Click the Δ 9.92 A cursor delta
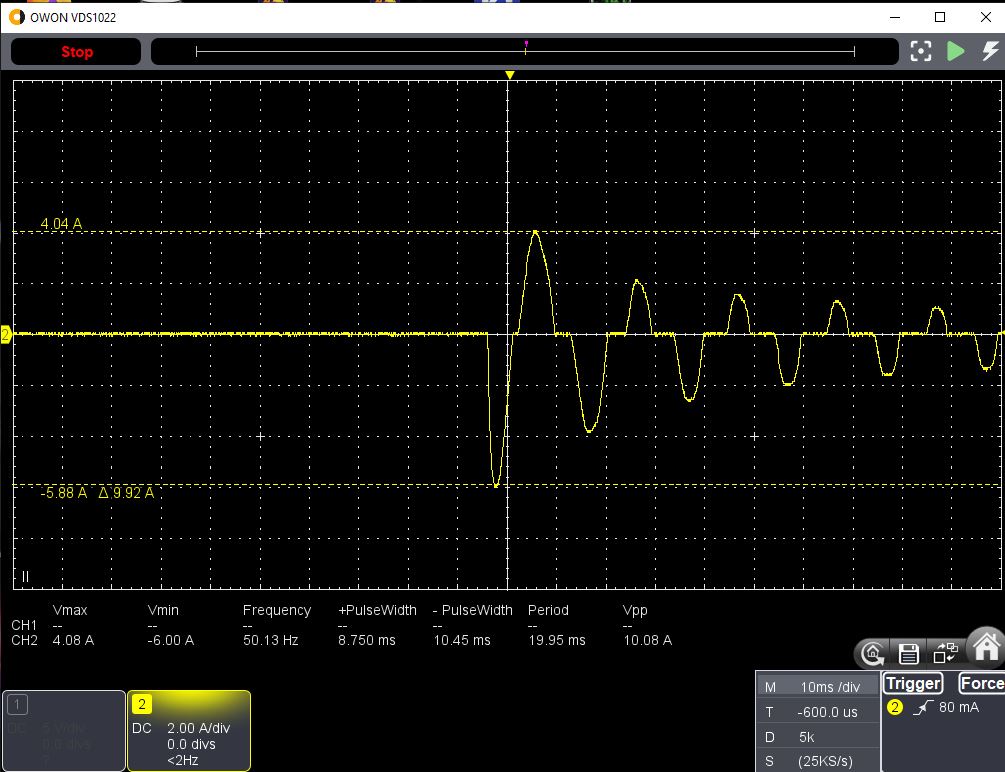1005x772 pixels. (126, 493)
